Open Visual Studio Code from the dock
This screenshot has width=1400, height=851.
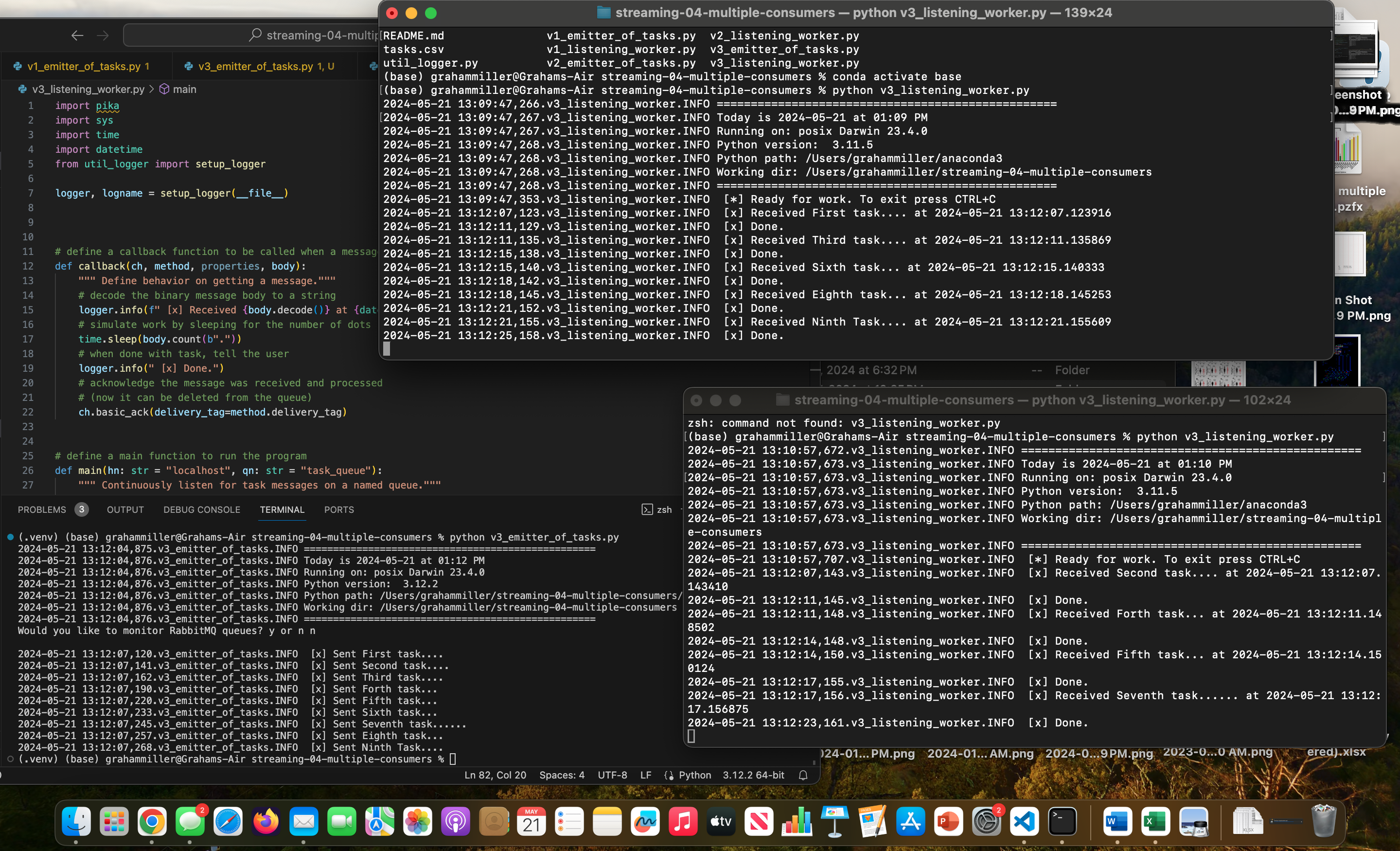point(1024,821)
